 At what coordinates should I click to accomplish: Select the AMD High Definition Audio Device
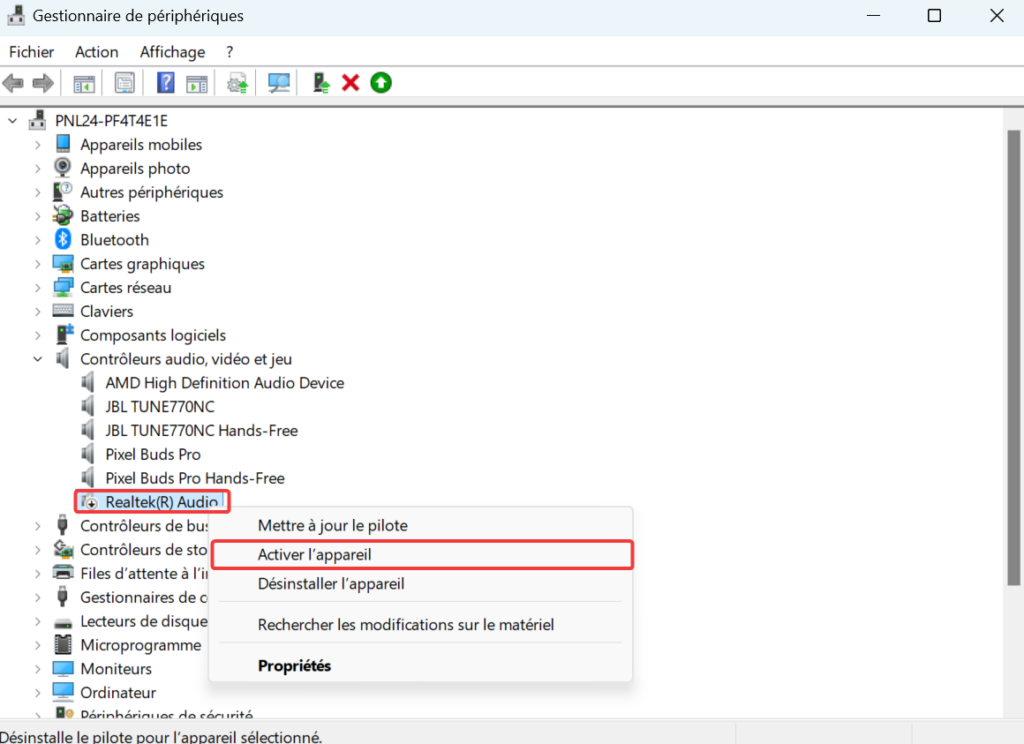(224, 383)
